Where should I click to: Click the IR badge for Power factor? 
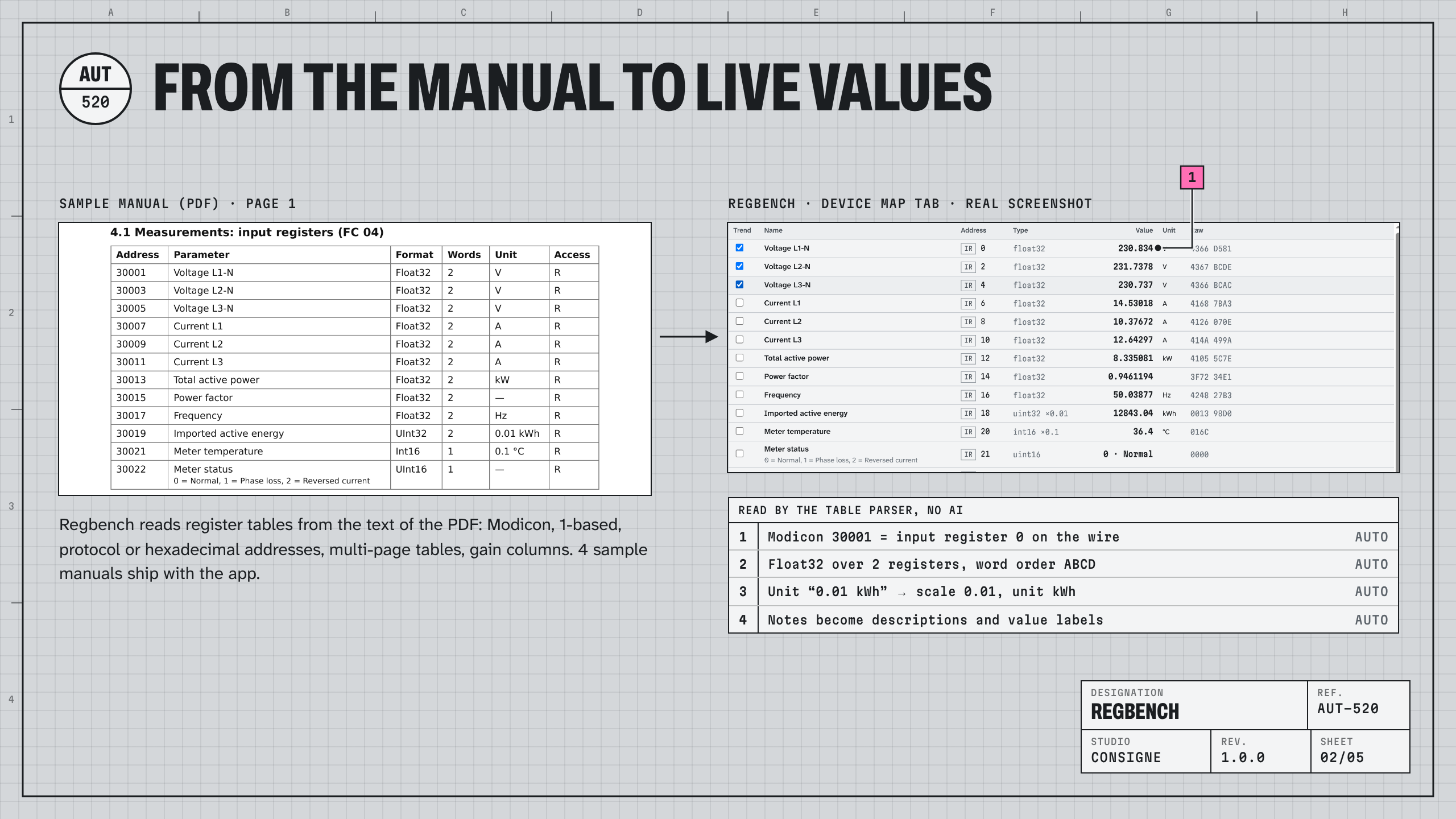[968, 377]
